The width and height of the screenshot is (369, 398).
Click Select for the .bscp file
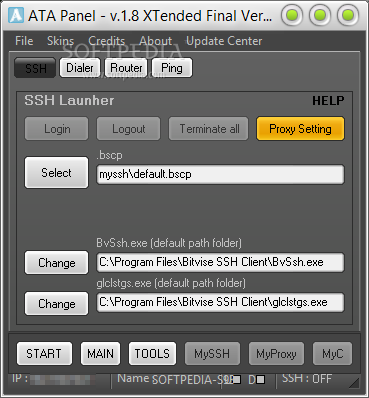click(x=56, y=173)
